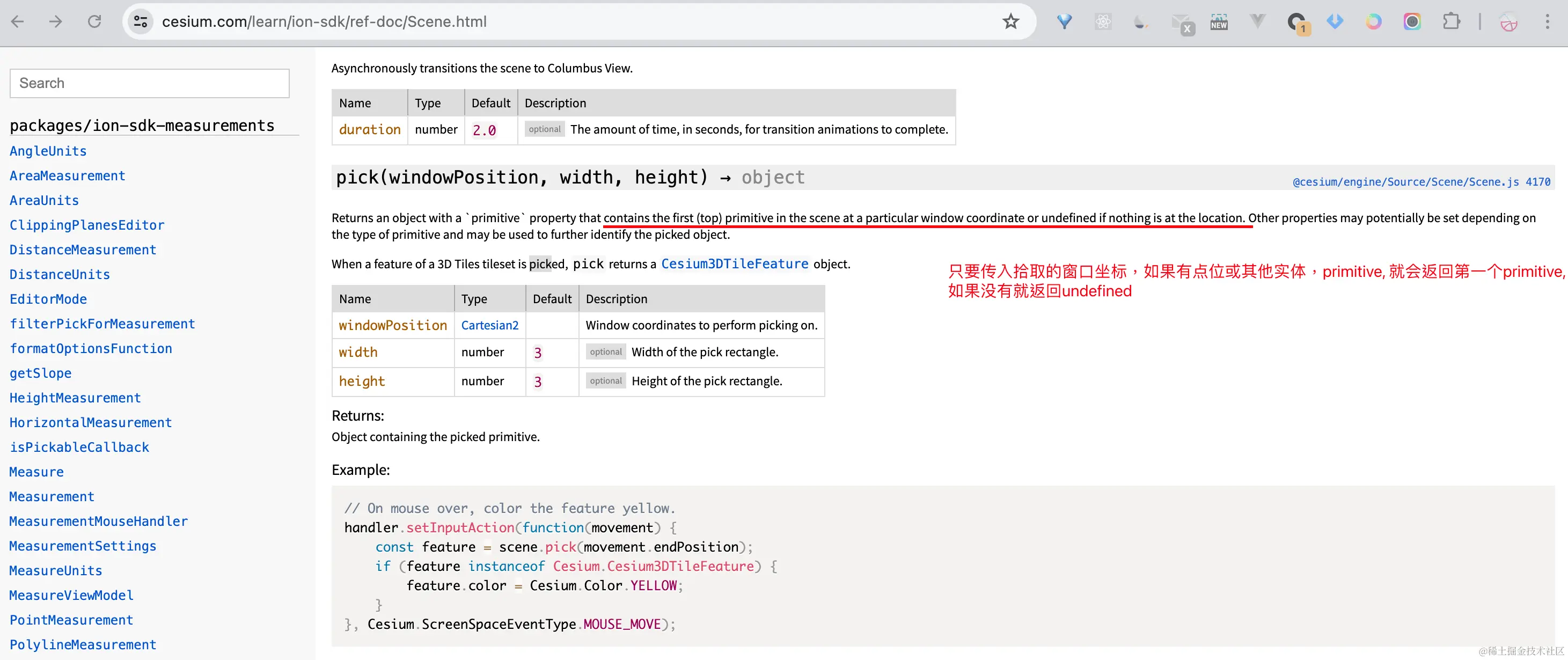
Task: Click the browser back arrow
Action: tap(18, 22)
